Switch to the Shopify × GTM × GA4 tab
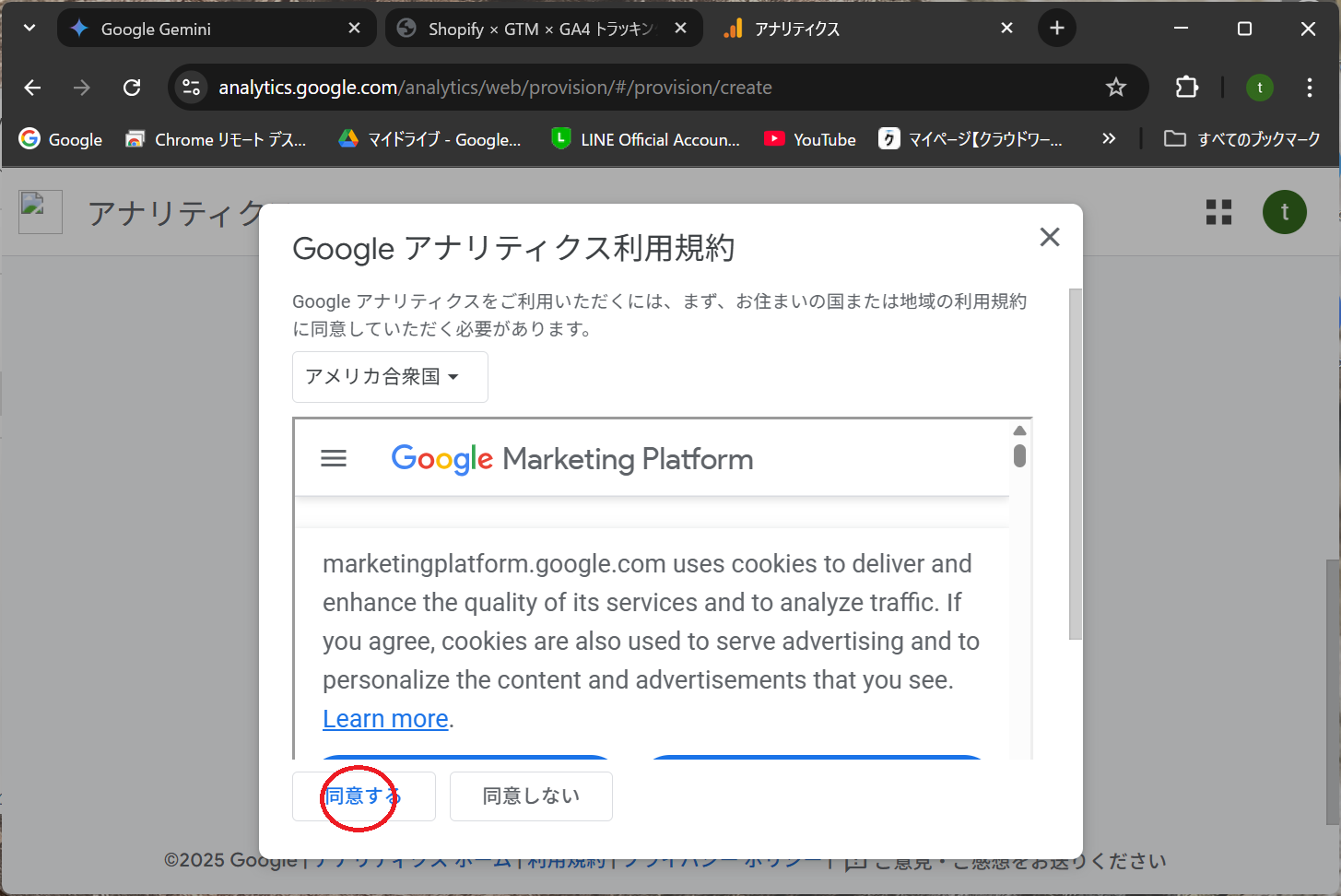Screen dimensions: 1341x896 [544, 29]
